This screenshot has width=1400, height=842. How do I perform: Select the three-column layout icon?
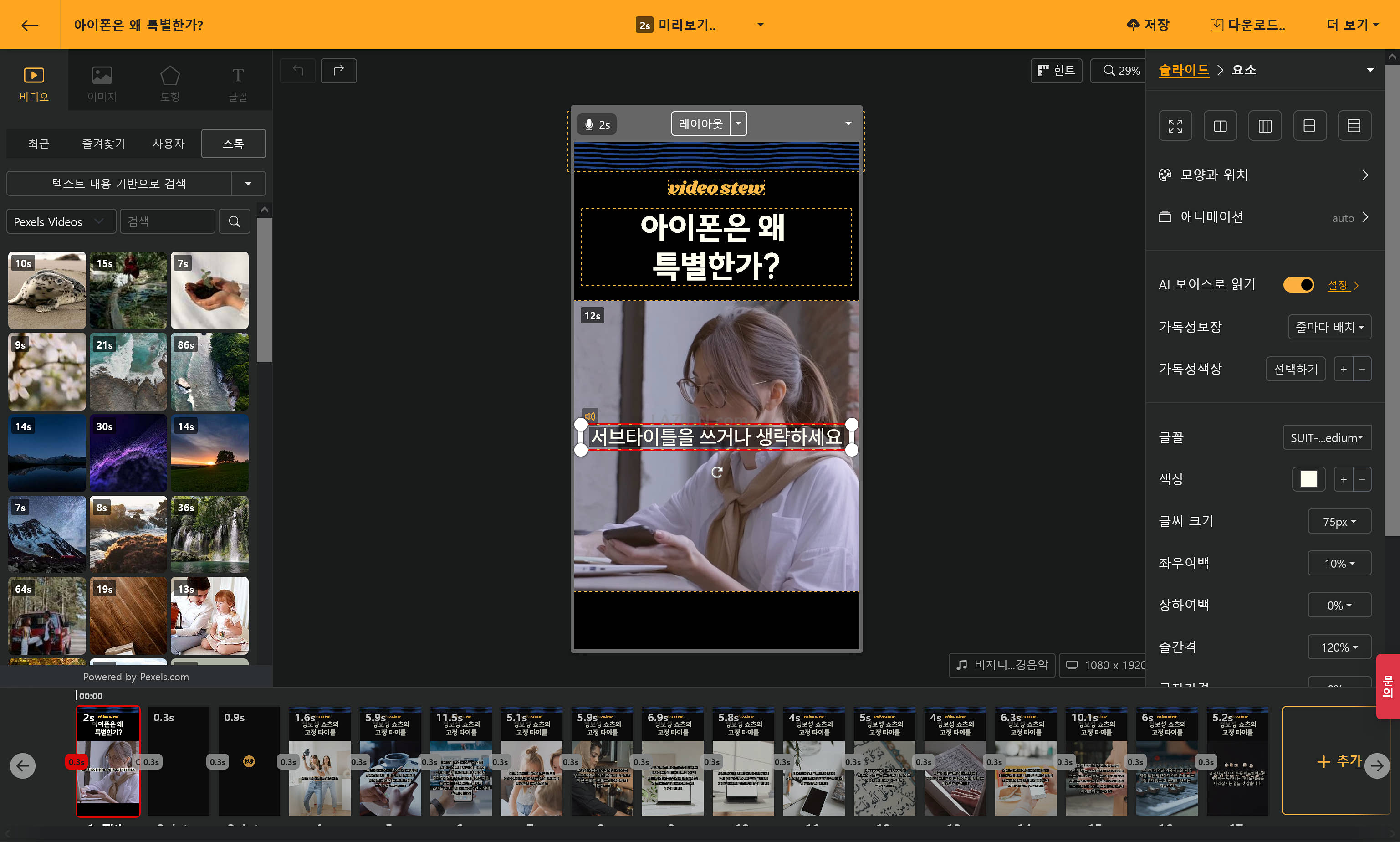tap(1264, 125)
